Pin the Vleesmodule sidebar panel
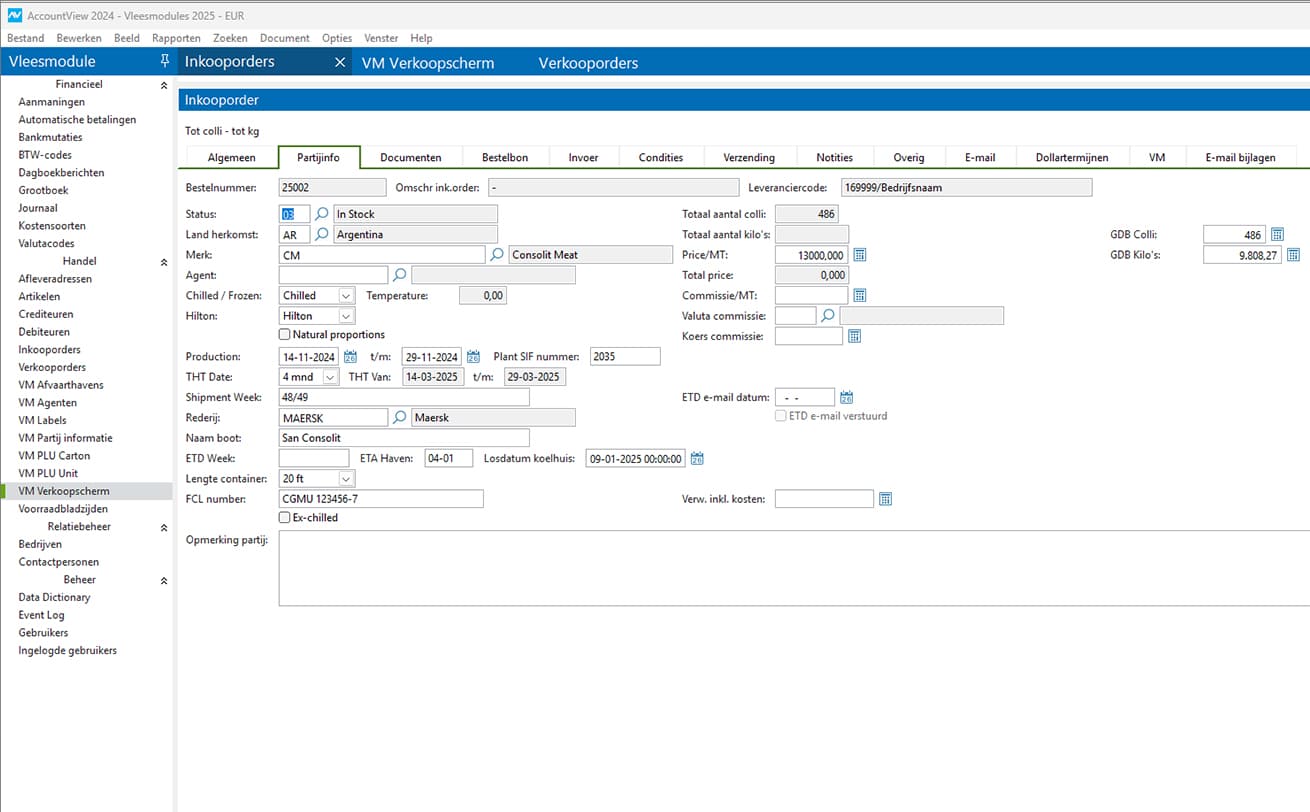The height and width of the screenshot is (812, 1310). click(164, 62)
